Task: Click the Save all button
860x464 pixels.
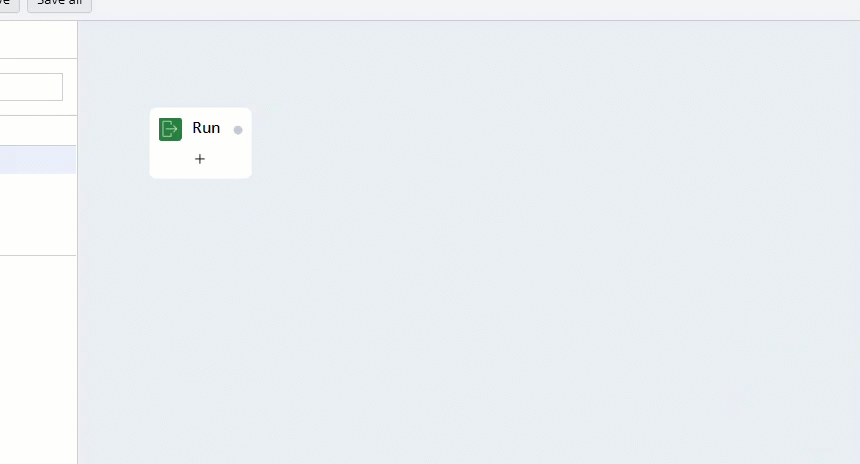Action: coord(59,4)
